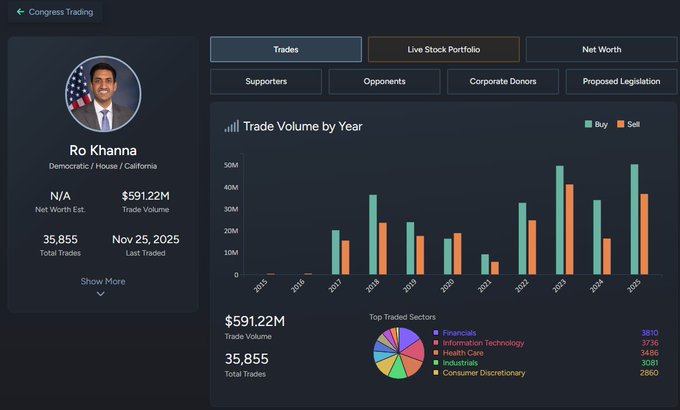Open the Proposed Legislation section
The image size is (680, 410).
[620, 81]
